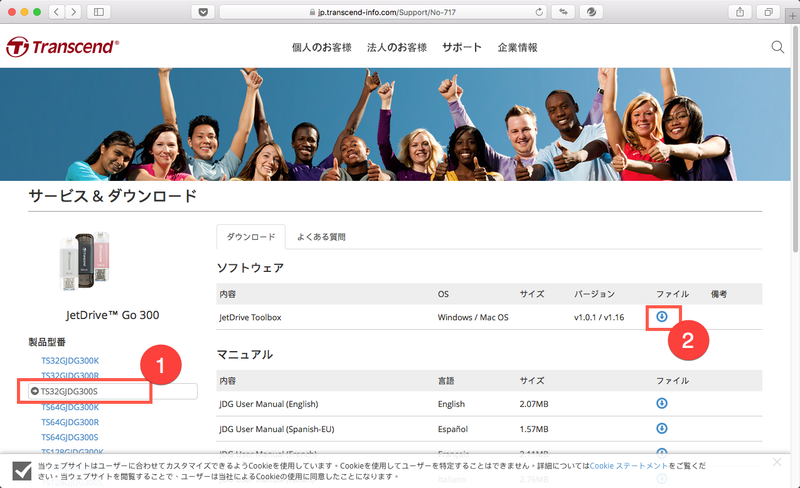Screen dimensions: 800x488
Task: Open the 企業情報 menu
Action: 517,47
